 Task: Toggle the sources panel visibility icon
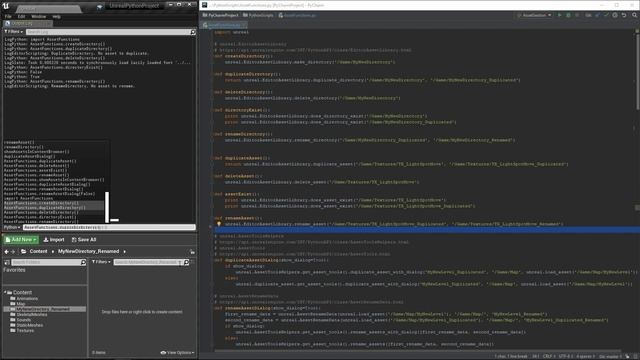7,262
